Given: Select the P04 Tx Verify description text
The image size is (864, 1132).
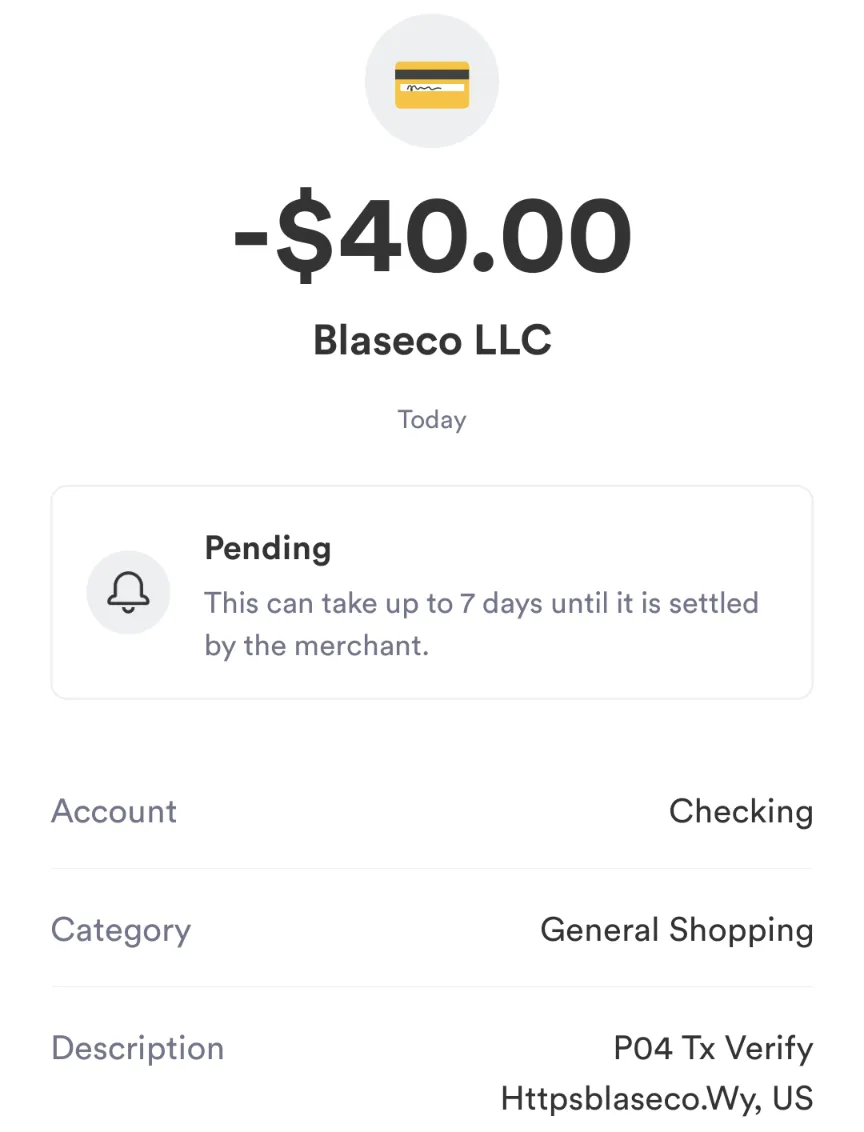Looking at the screenshot, I should click(x=713, y=1048).
